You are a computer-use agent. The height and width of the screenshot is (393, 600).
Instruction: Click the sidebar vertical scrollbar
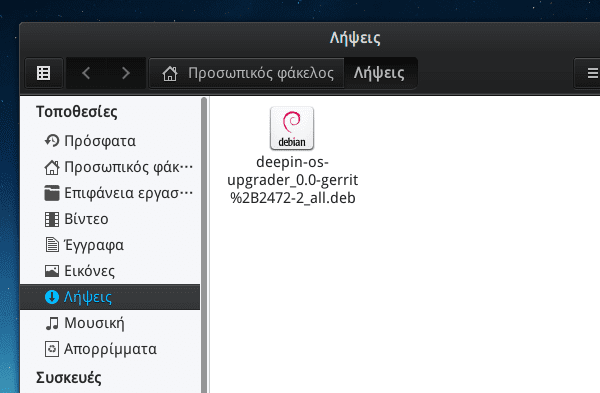[204, 245]
